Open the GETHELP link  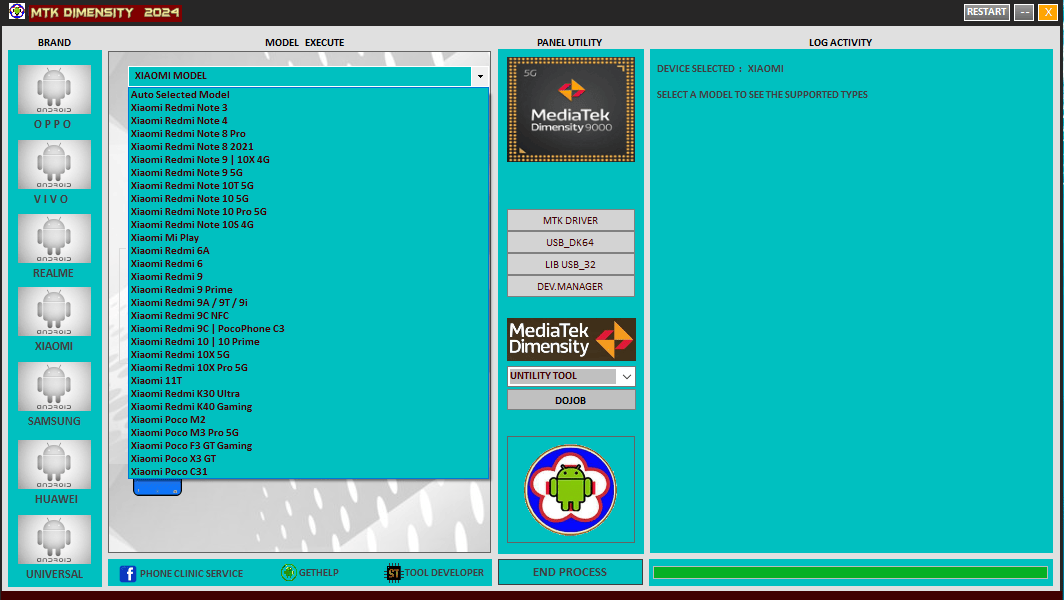(318, 572)
